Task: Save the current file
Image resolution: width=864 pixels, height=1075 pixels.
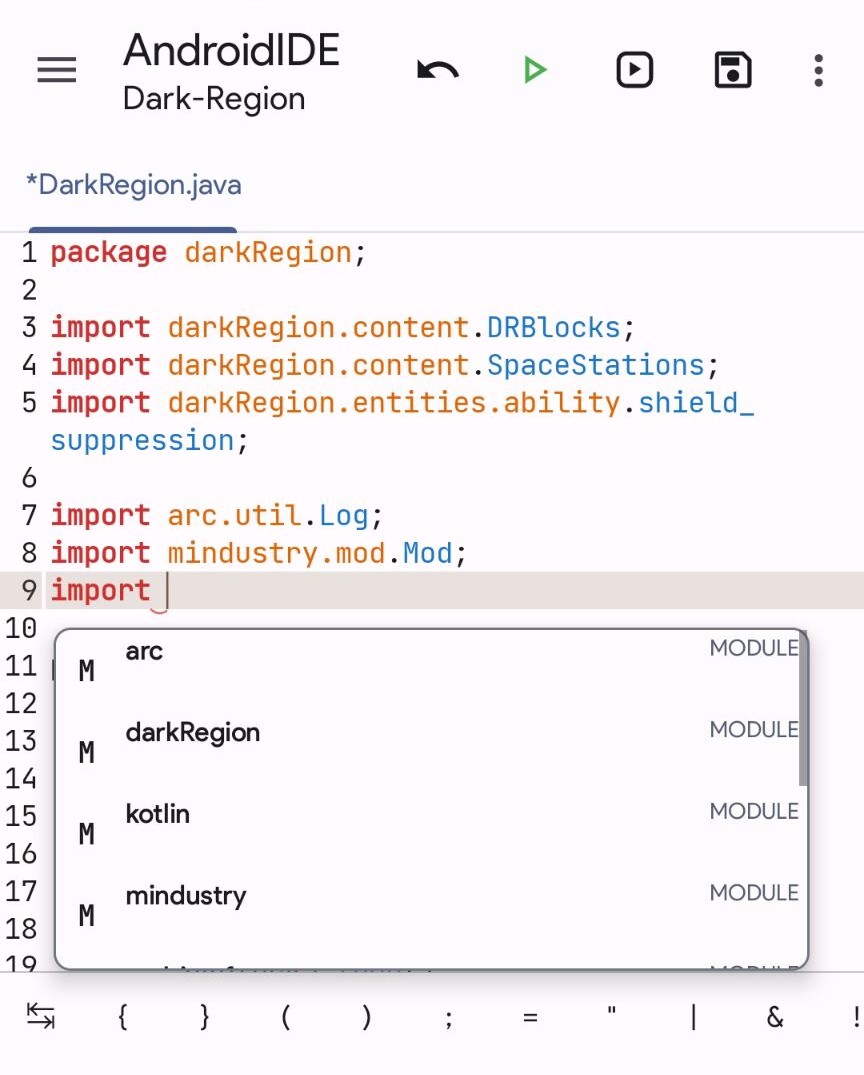Action: (x=732, y=69)
